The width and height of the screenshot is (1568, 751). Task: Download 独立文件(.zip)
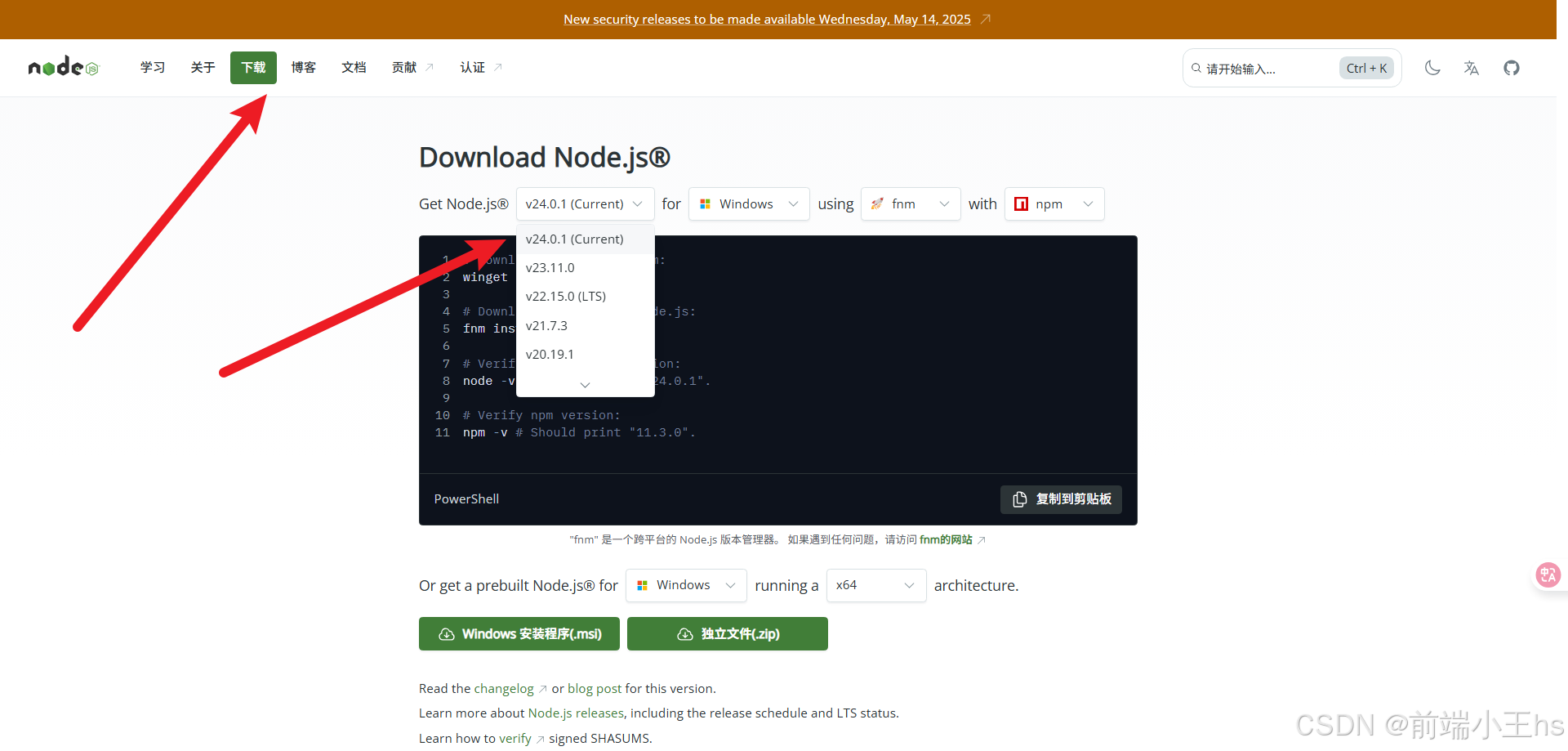point(728,634)
